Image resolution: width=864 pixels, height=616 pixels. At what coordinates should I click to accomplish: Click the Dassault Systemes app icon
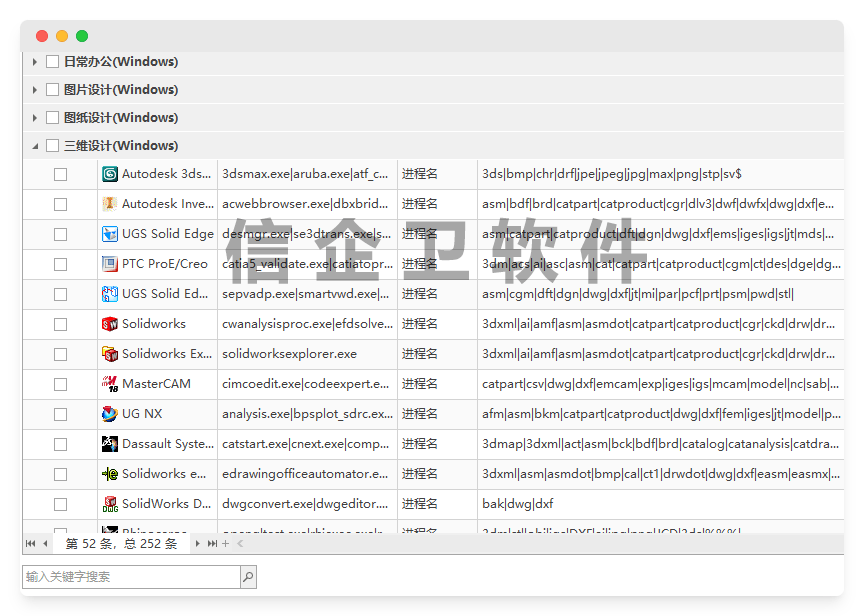(x=110, y=444)
